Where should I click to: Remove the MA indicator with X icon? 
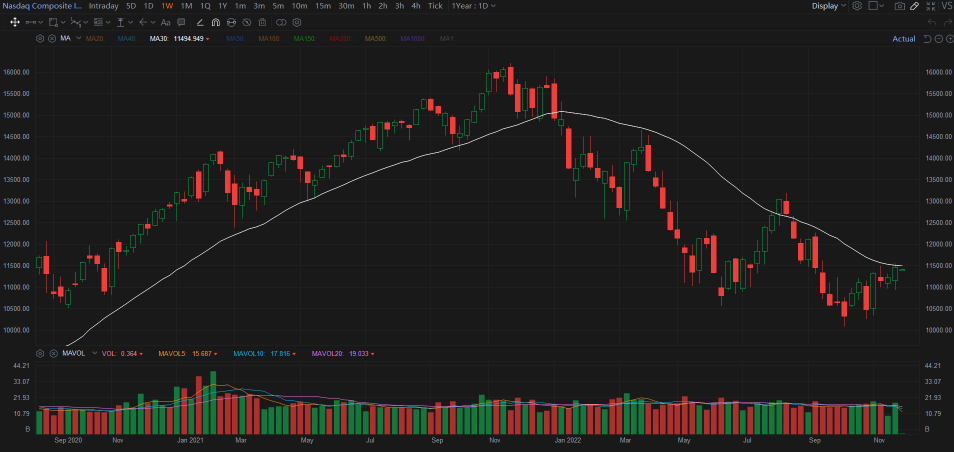point(52,38)
